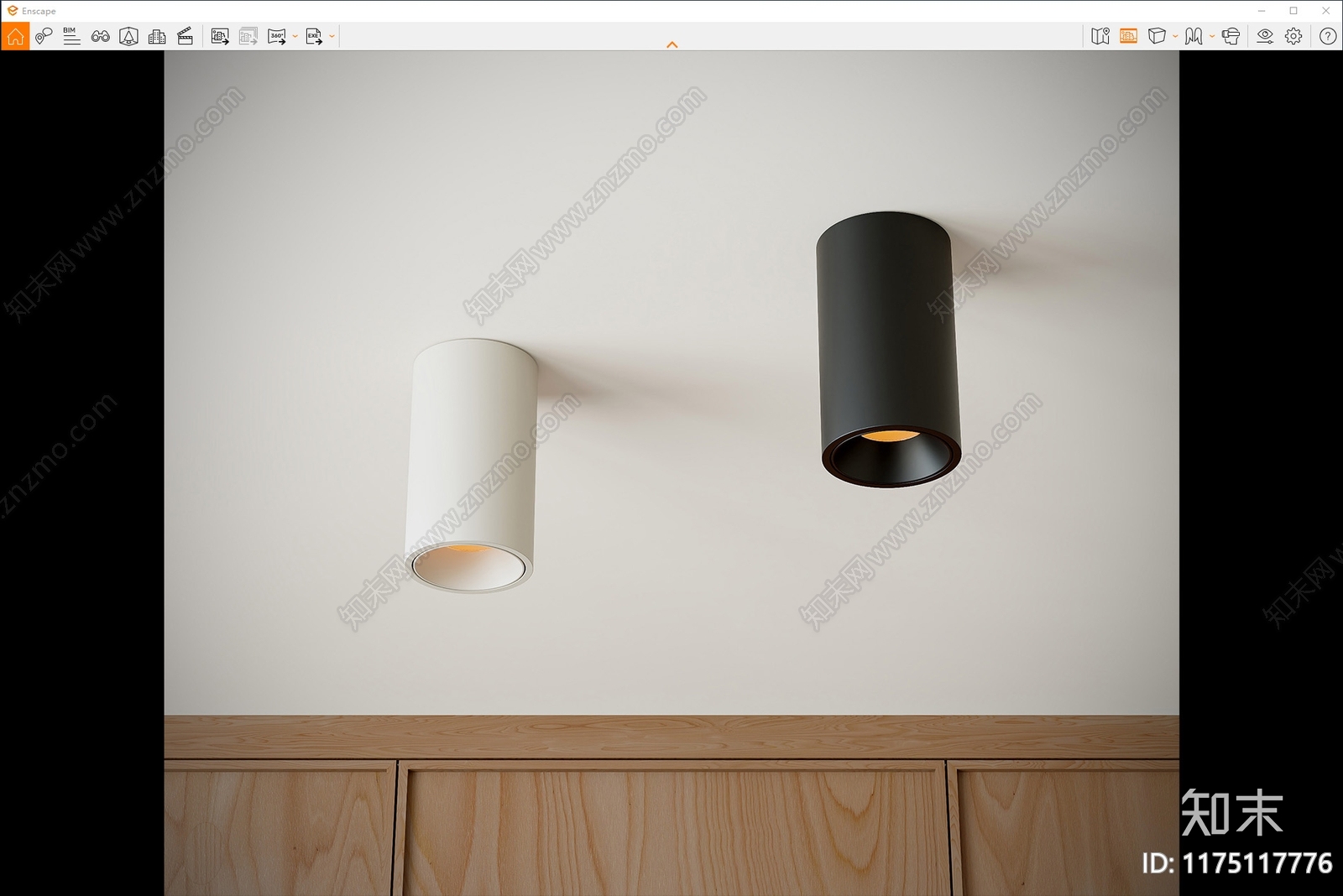
Task: Click the EXE standalone export icon
Action: [x=314, y=36]
